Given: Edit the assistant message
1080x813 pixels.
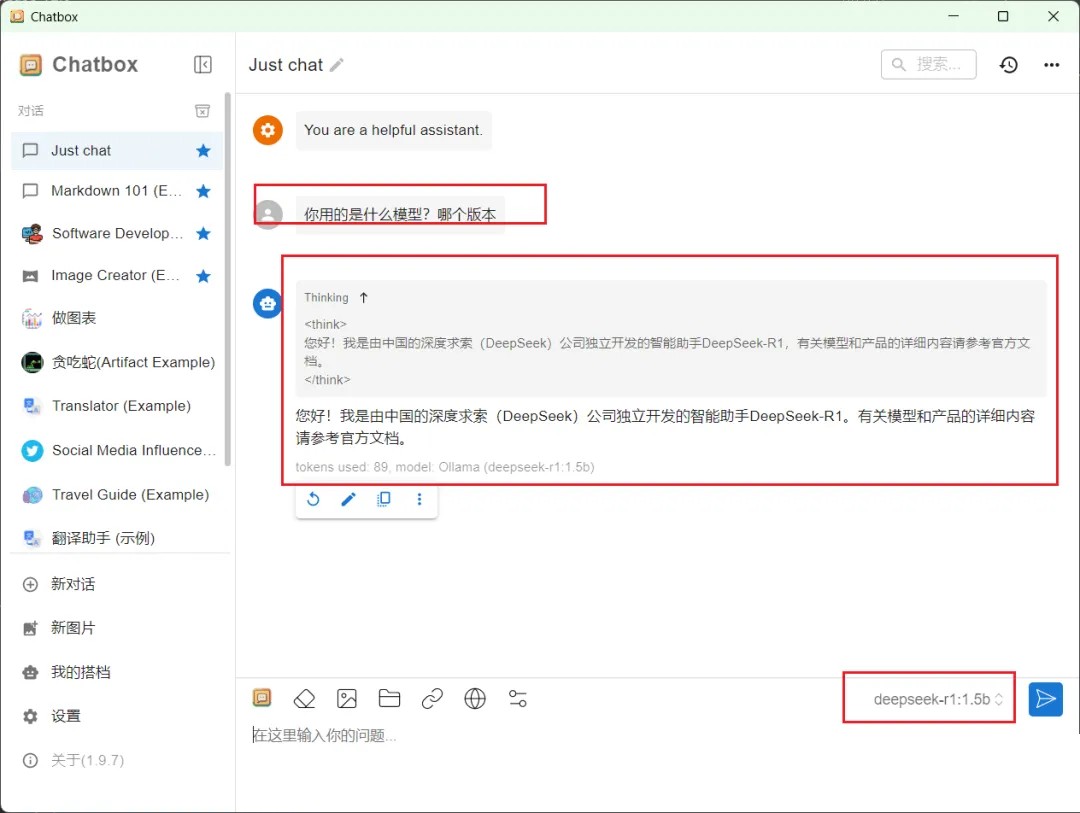Looking at the screenshot, I should point(349,500).
